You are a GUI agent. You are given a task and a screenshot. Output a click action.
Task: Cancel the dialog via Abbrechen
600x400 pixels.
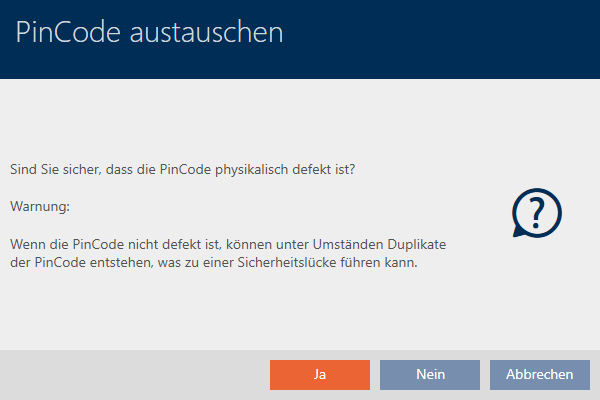click(x=540, y=375)
